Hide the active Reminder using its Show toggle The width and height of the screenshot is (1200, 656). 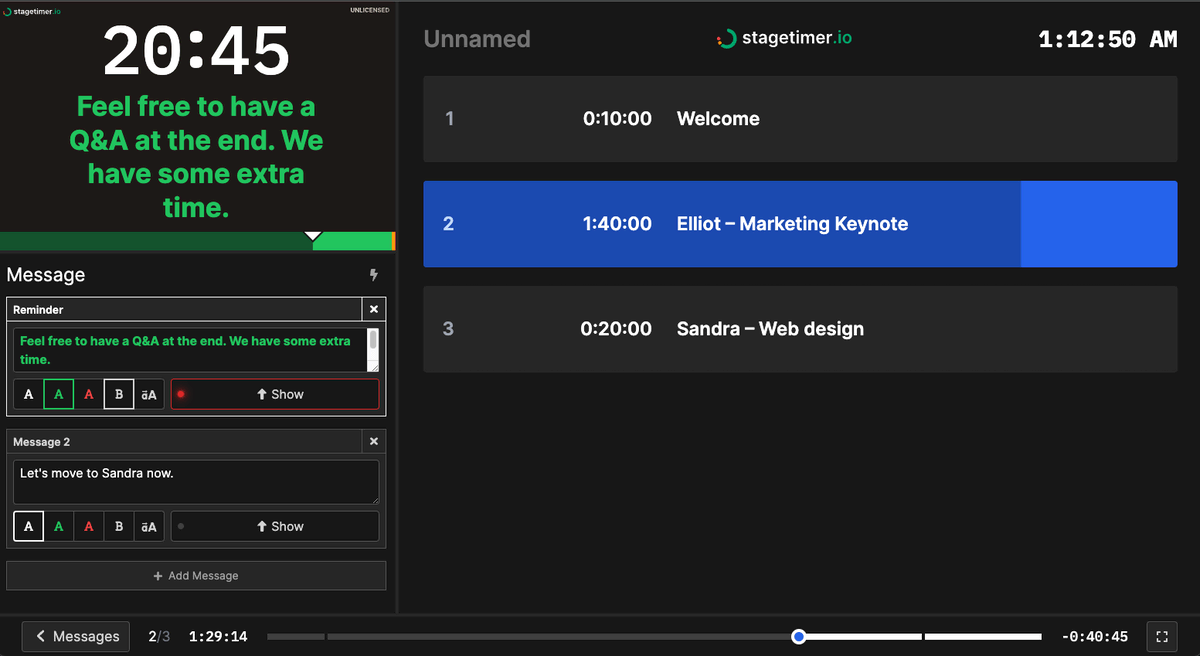tap(275, 393)
